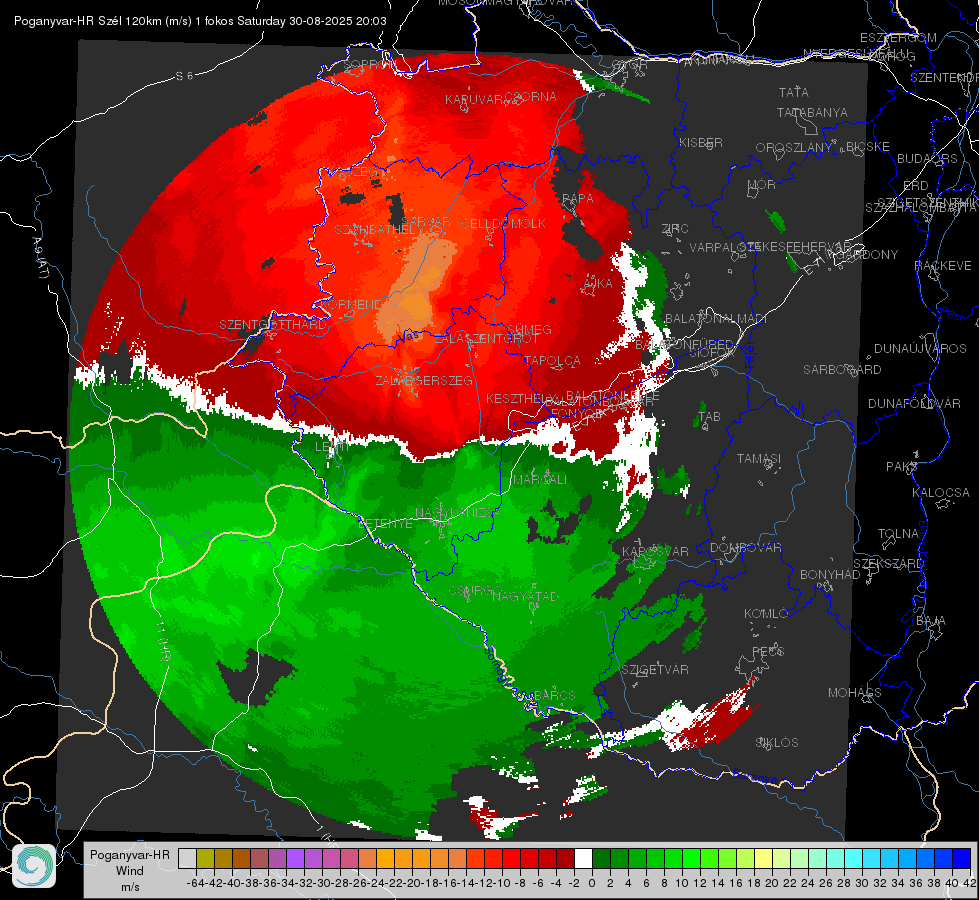This screenshot has width=979, height=900.
Task: Click the TOLNA city label
Action: [898, 534]
